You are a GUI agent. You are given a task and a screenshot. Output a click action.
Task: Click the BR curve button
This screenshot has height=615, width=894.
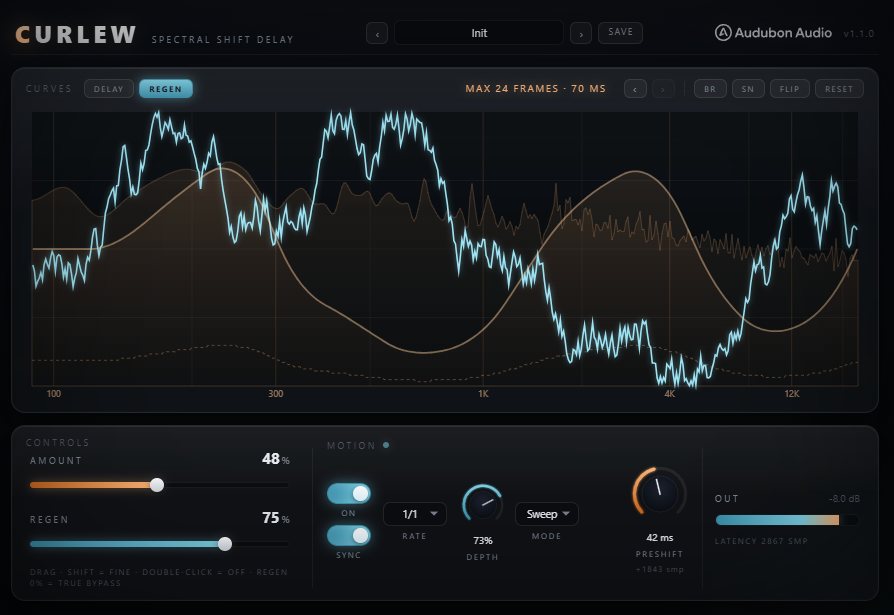(710, 89)
